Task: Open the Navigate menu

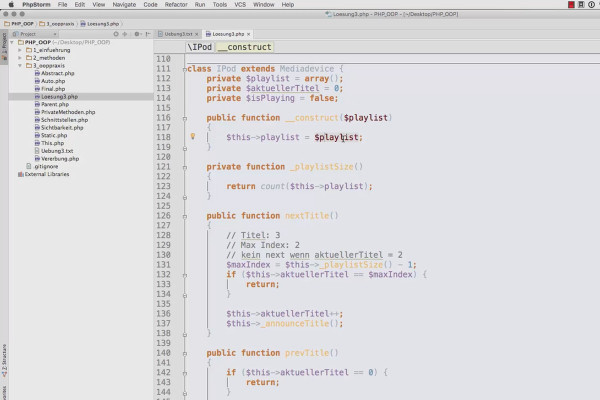Action: point(124,5)
